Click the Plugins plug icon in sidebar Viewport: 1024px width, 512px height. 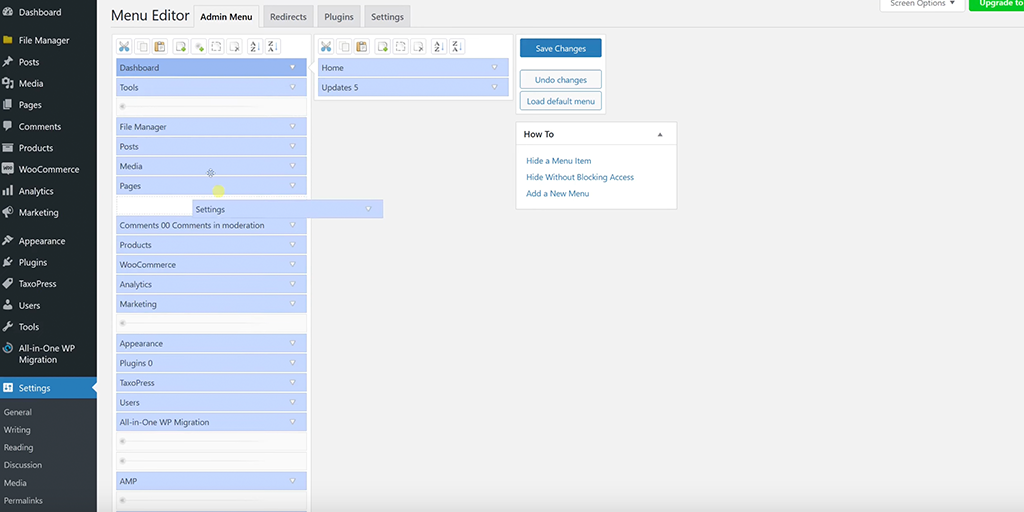click(8, 262)
